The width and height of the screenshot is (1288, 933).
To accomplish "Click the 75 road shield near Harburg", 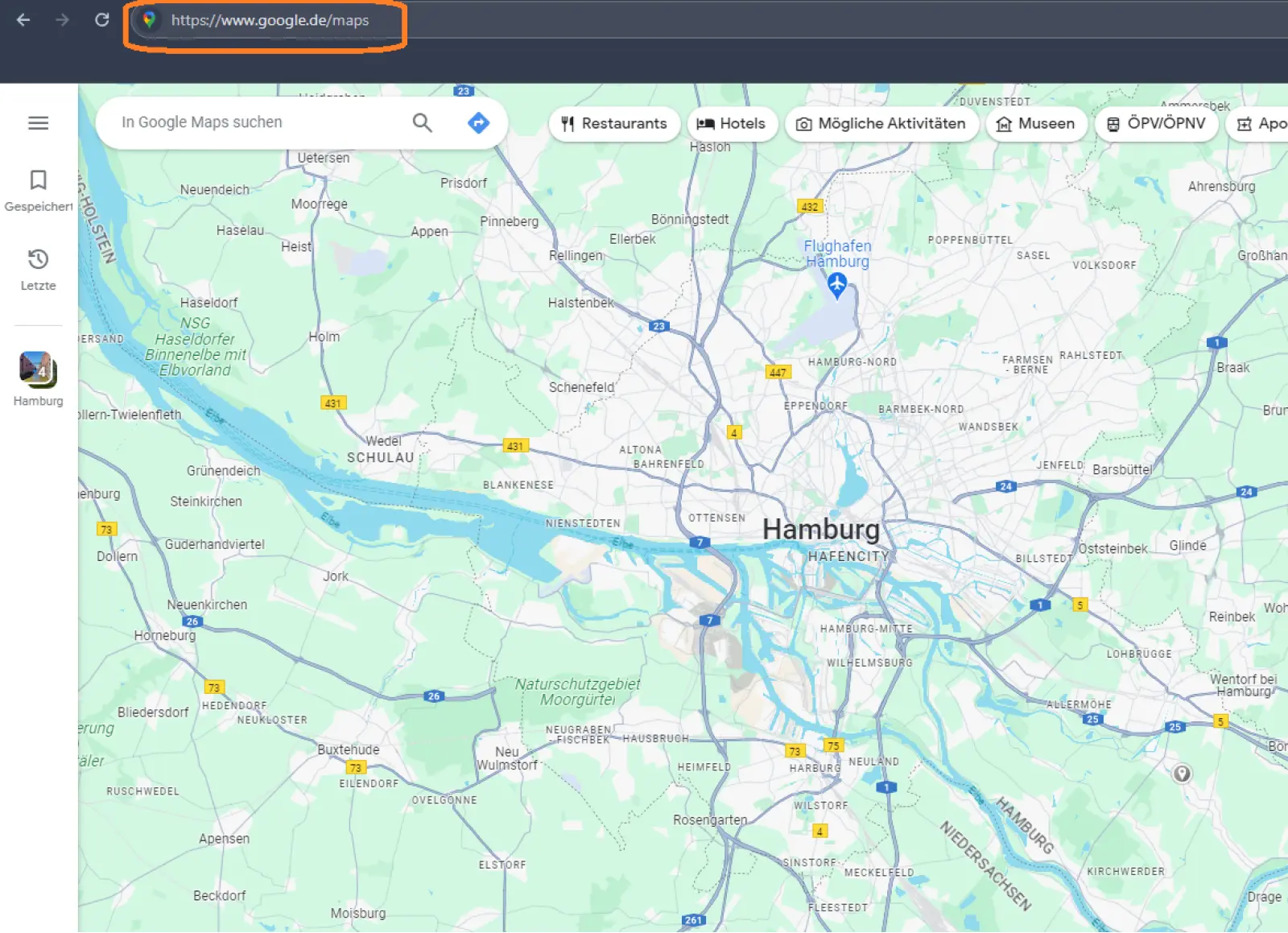I will click(x=833, y=746).
